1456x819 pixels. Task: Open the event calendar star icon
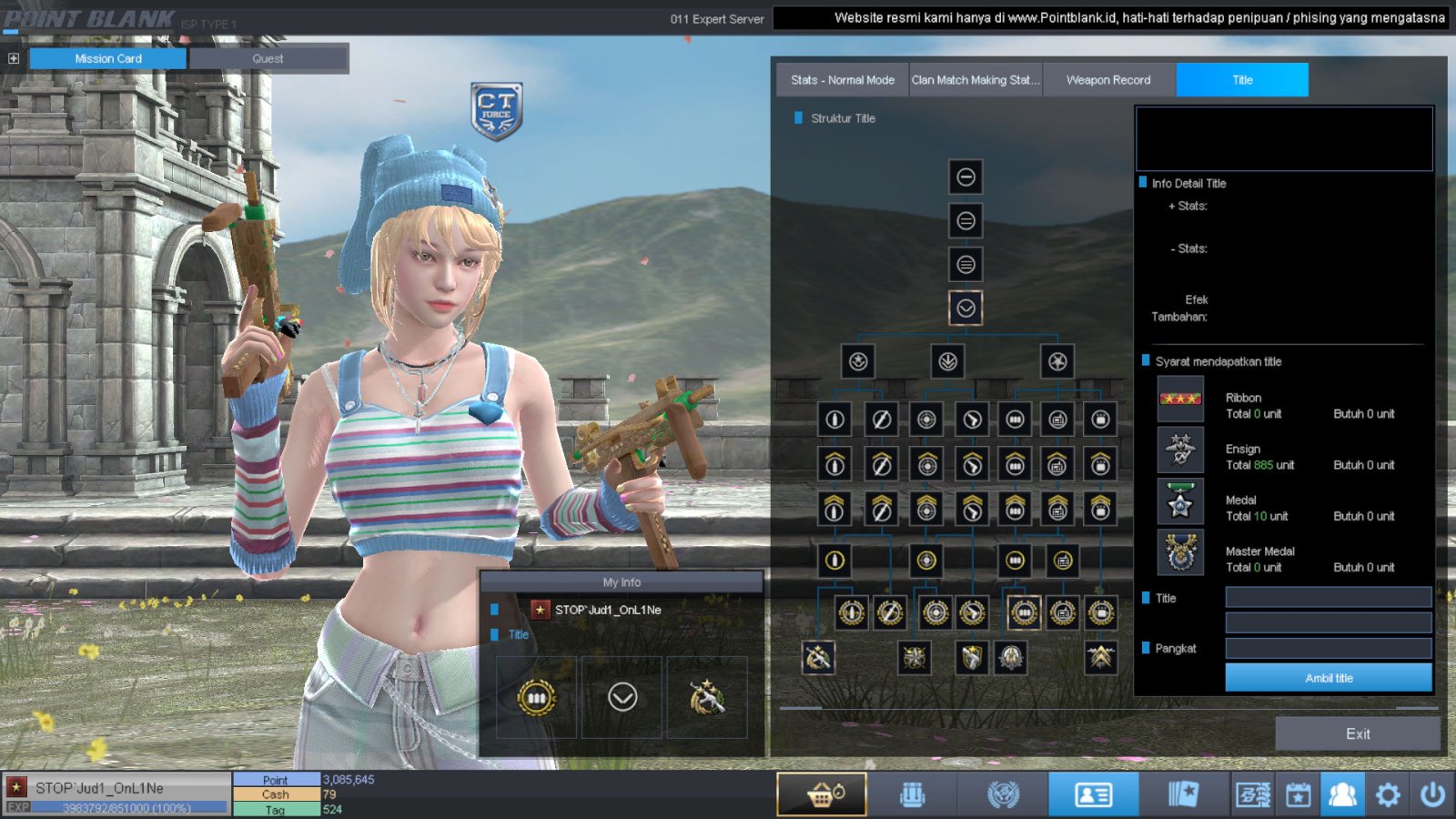tap(1298, 794)
